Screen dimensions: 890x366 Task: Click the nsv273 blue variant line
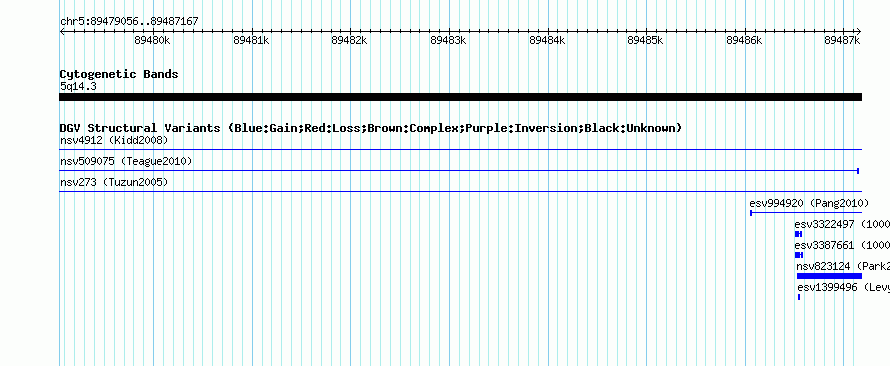point(460,192)
